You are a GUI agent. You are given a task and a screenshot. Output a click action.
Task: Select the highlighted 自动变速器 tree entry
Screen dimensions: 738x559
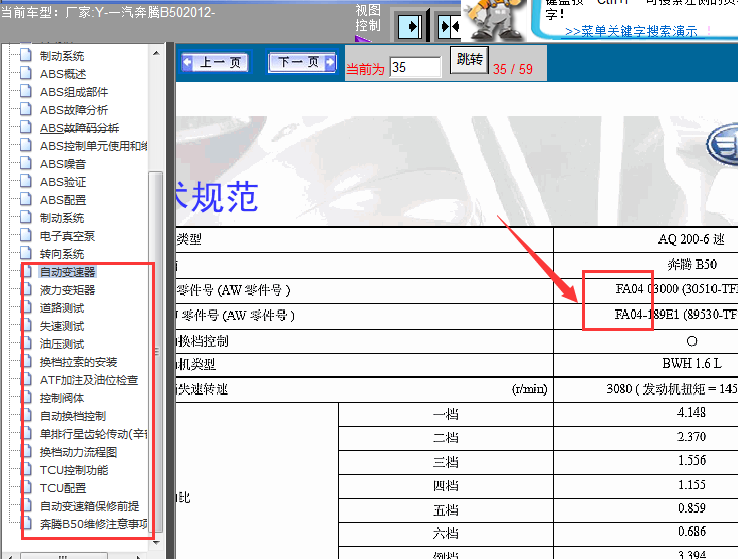(x=67, y=272)
